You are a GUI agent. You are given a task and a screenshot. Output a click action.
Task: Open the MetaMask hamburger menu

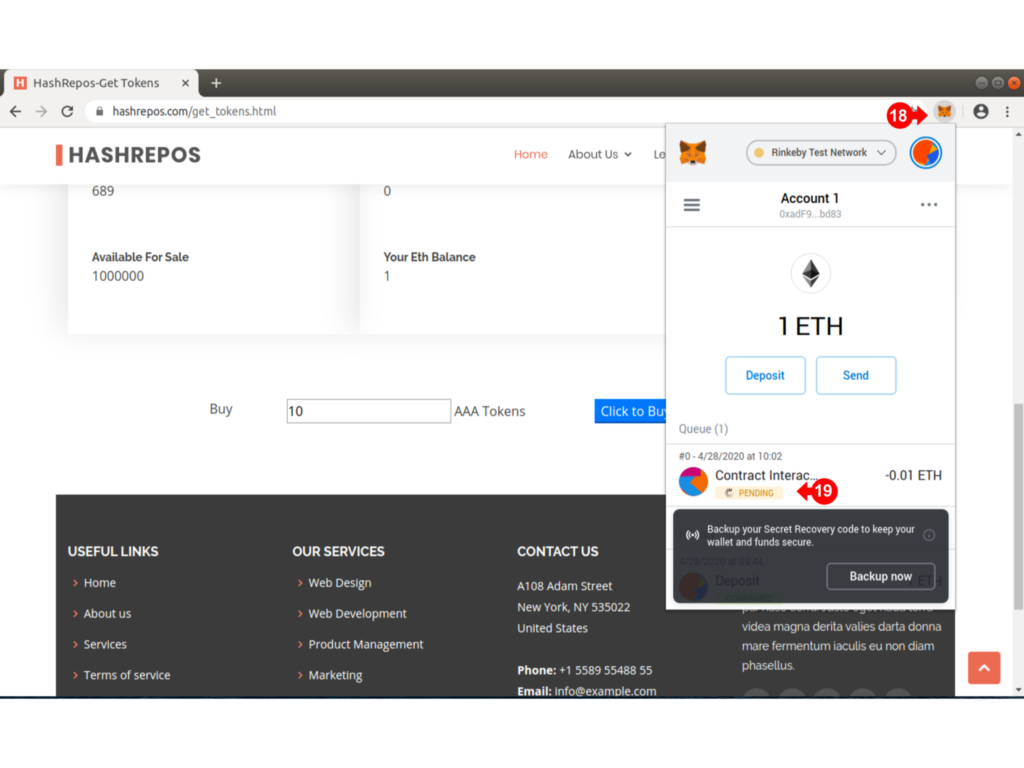click(x=692, y=205)
